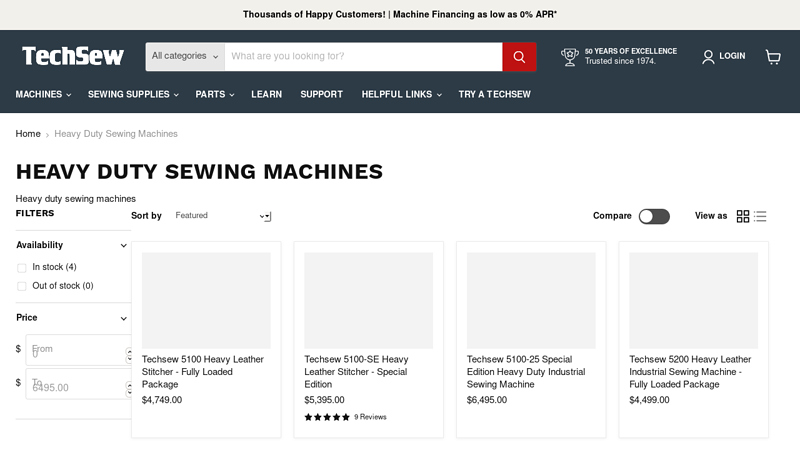Click the red search magnifier button
Screen dimensions: 800x450
point(519,57)
